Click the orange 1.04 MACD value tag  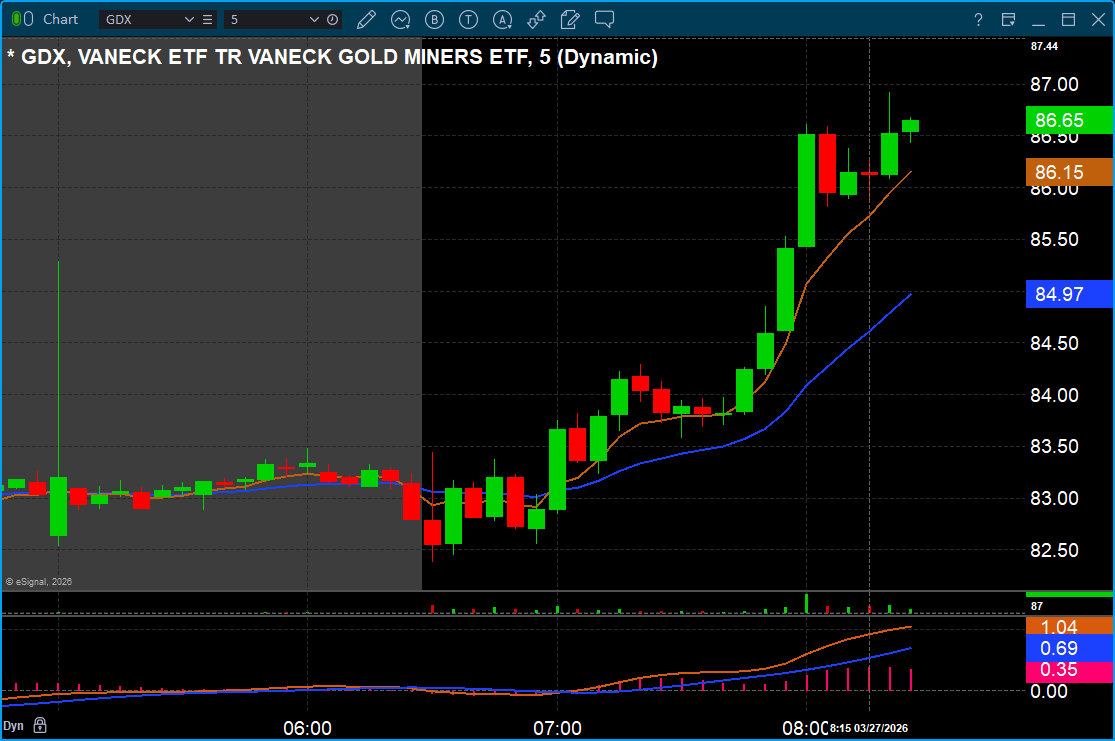1069,627
